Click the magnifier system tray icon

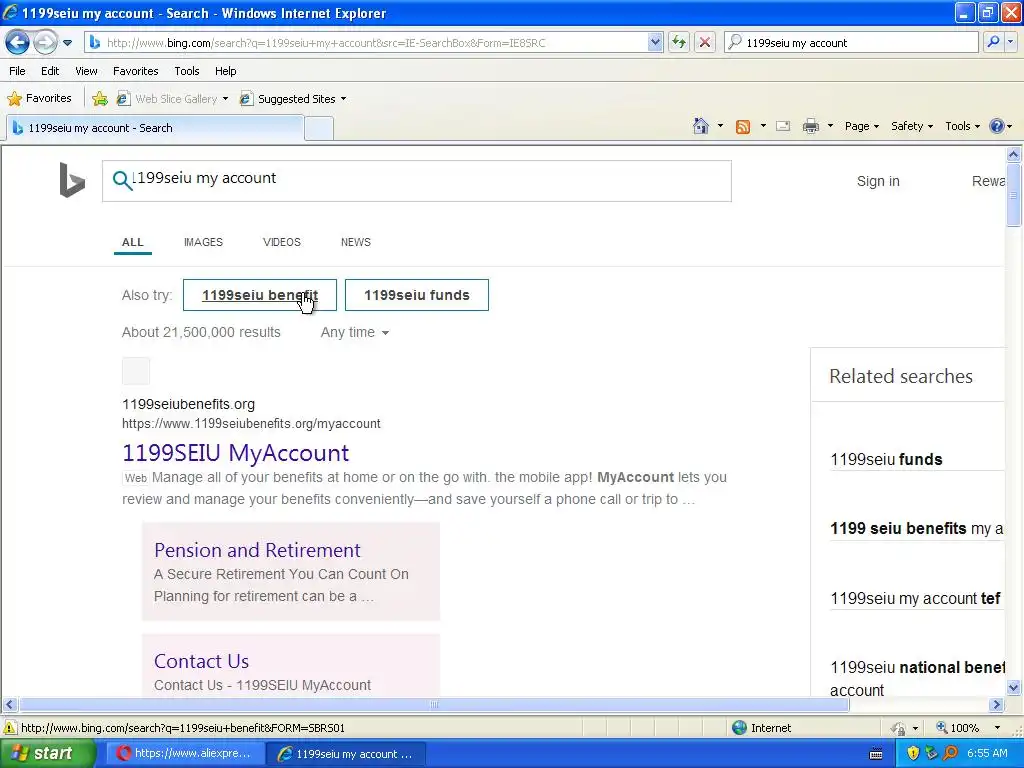pyautogui.click(x=951, y=753)
